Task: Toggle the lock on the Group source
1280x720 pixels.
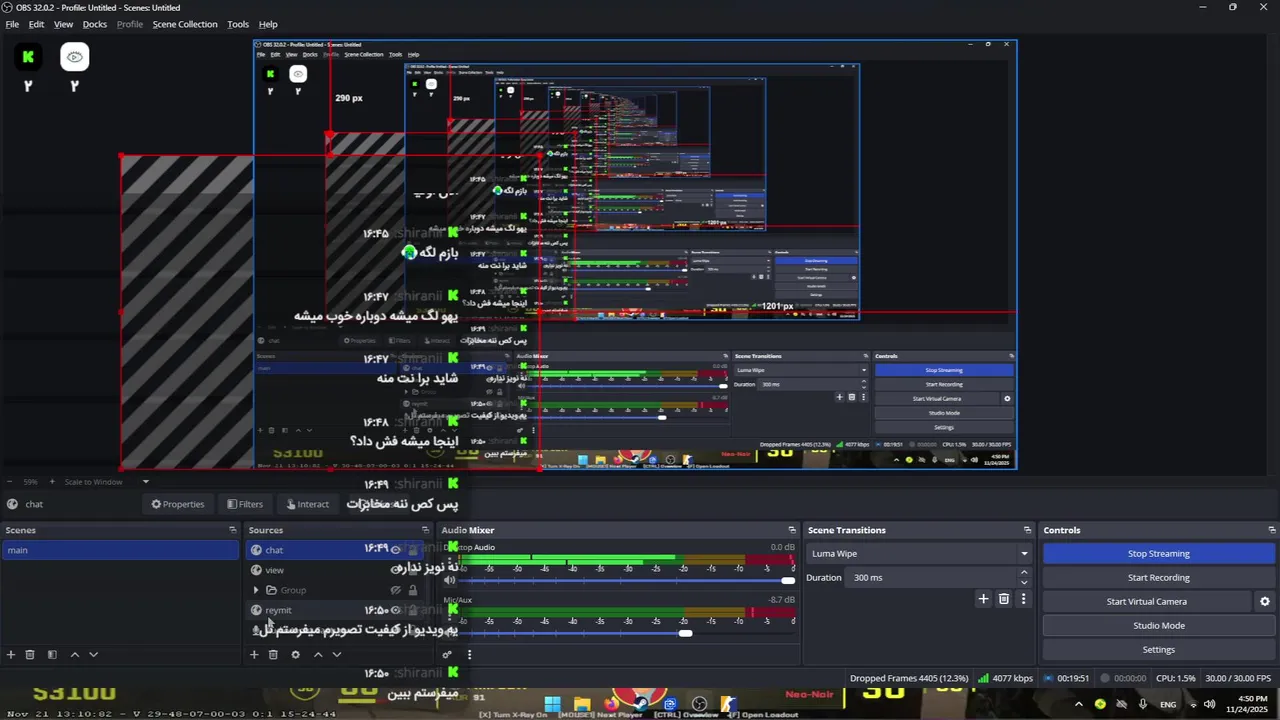Action: (x=413, y=590)
